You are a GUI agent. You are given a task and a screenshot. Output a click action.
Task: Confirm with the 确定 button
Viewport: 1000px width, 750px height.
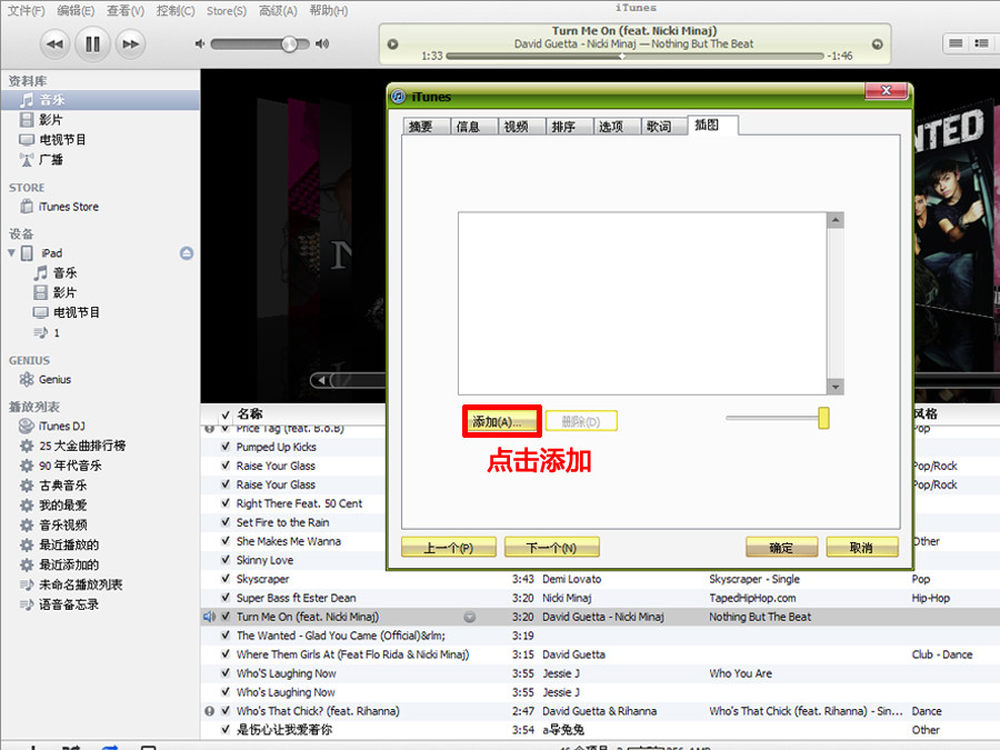point(781,547)
